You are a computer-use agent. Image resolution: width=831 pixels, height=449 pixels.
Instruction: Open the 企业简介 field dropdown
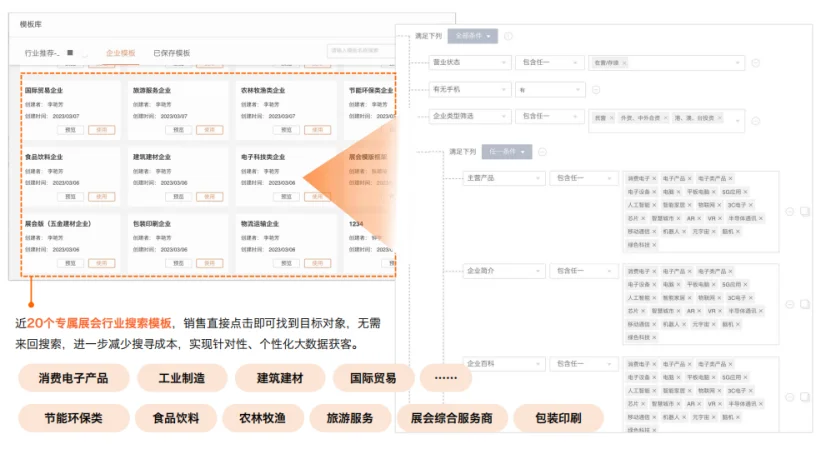tap(504, 271)
